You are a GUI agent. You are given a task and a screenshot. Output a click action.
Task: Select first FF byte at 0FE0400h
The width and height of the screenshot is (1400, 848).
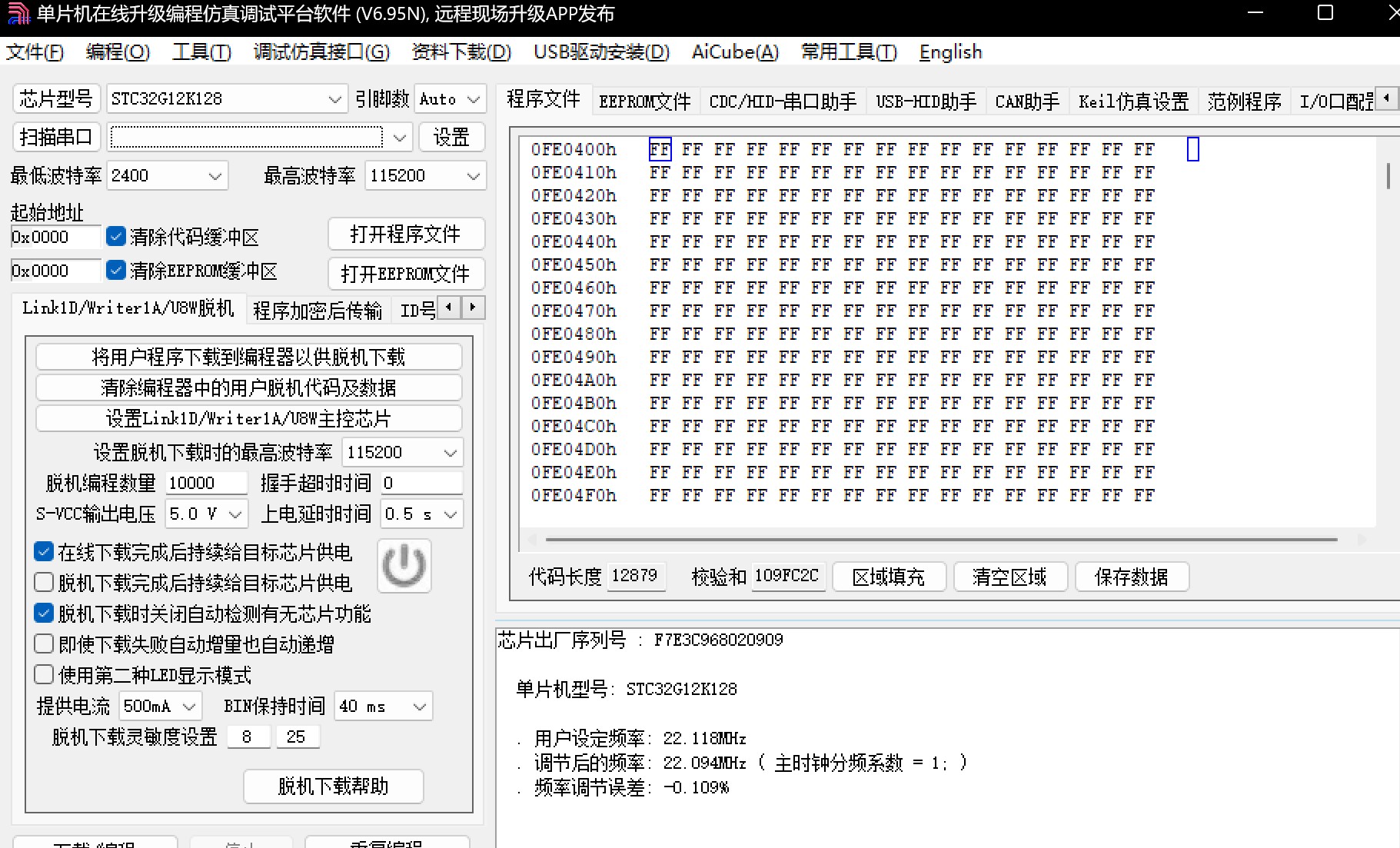660,149
